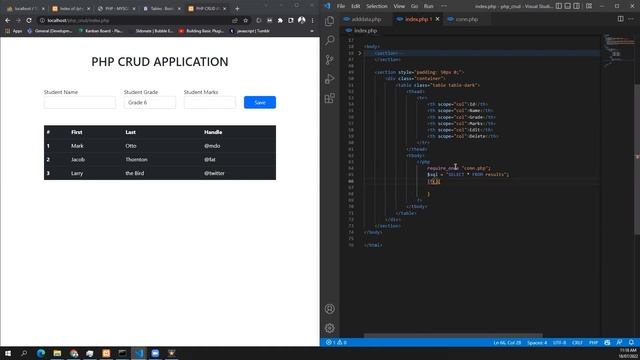
Task: Open the Edit menu in VS Code
Action: pos(356,6)
